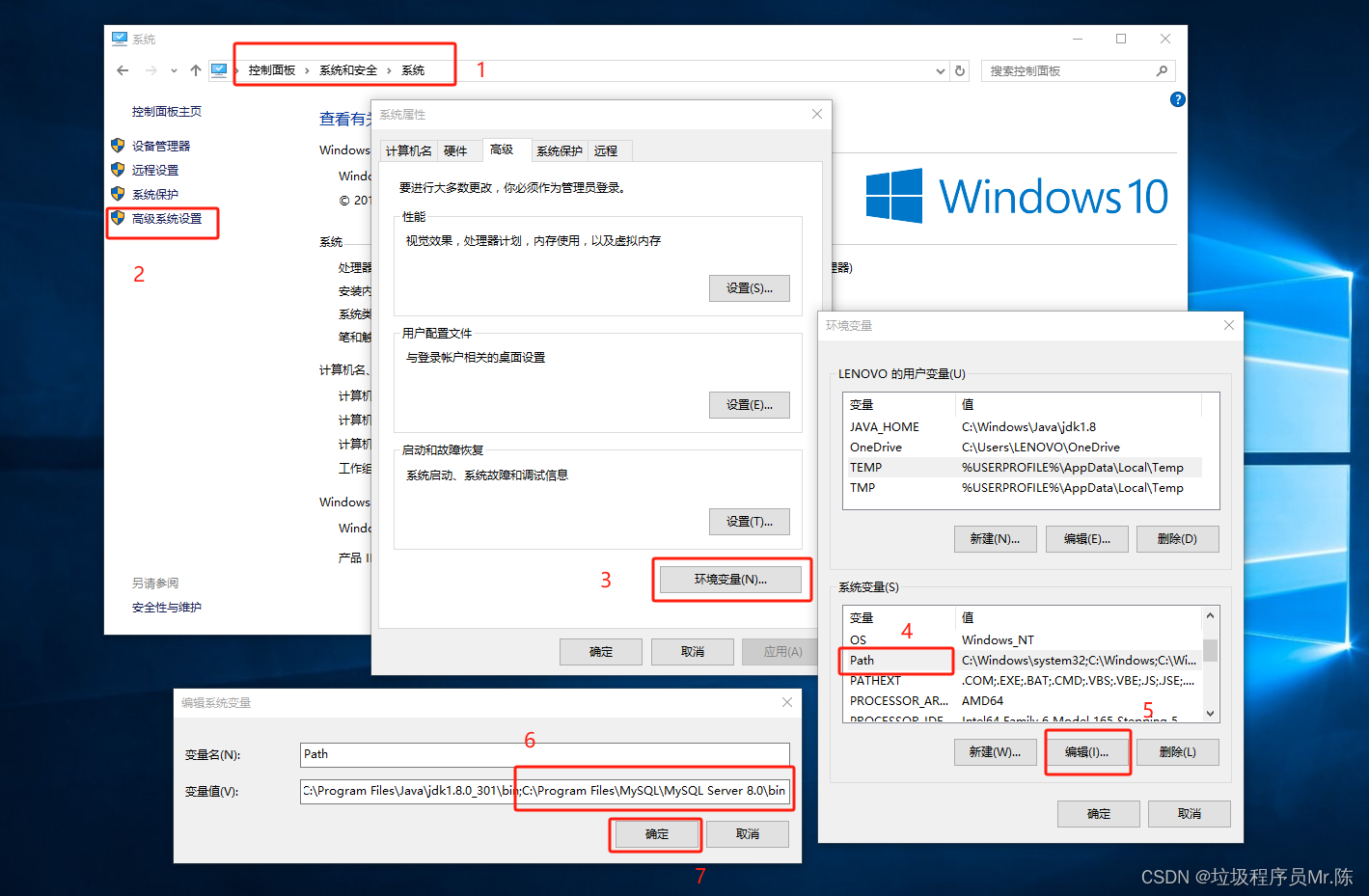
Task: Click the shield icon beside 系统保护
Action: [x=118, y=194]
